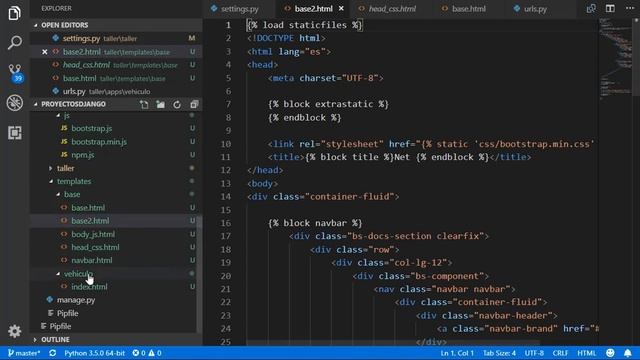The height and width of the screenshot is (360, 640).
Task: Collapse the vehiculo folder
Action: point(78,273)
